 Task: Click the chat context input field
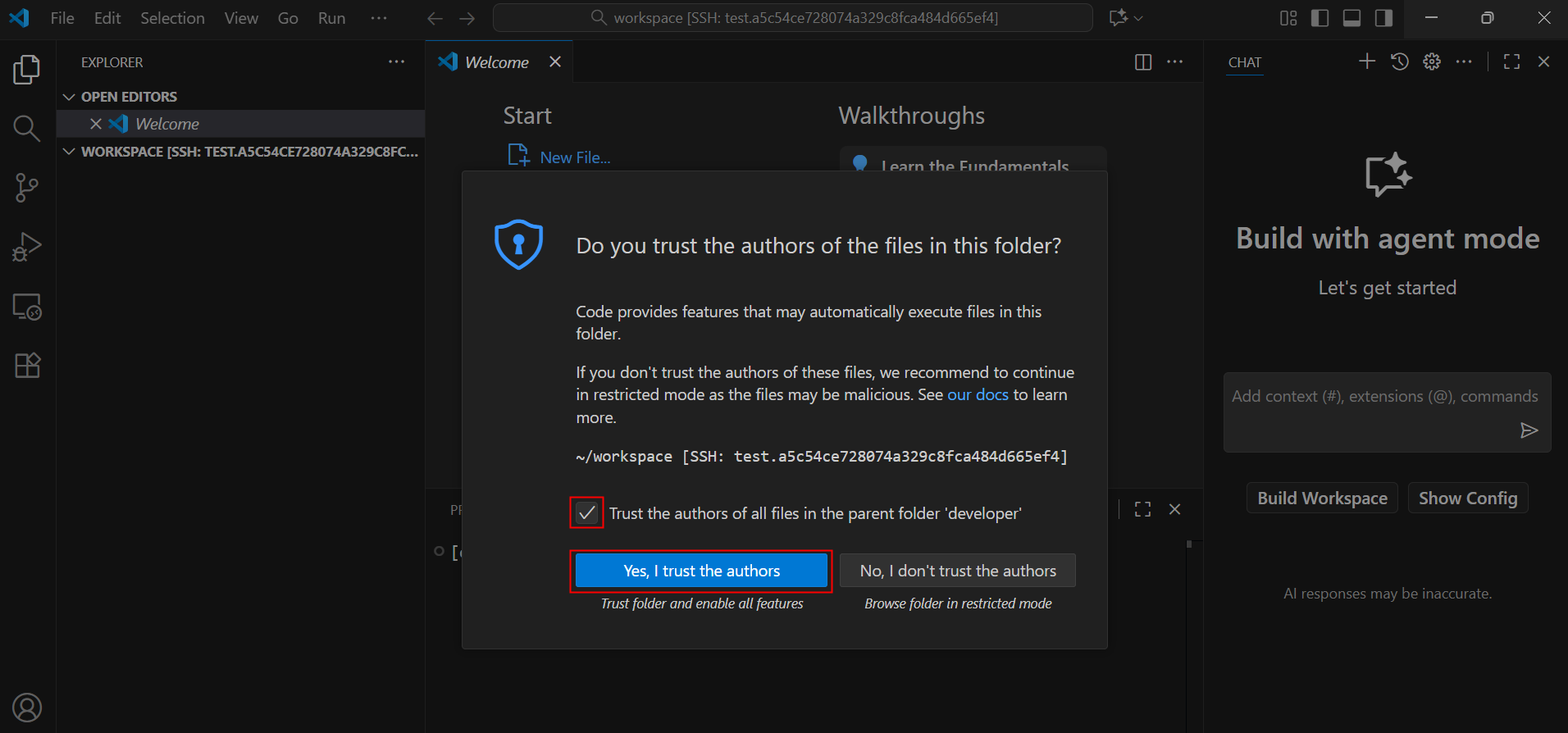(x=1384, y=397)
